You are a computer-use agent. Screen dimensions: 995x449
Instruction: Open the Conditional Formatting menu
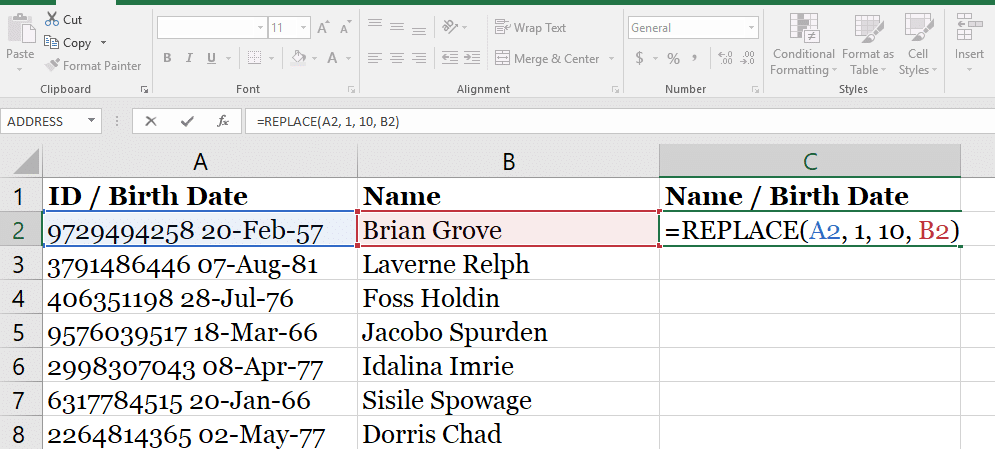coord(803,44)
